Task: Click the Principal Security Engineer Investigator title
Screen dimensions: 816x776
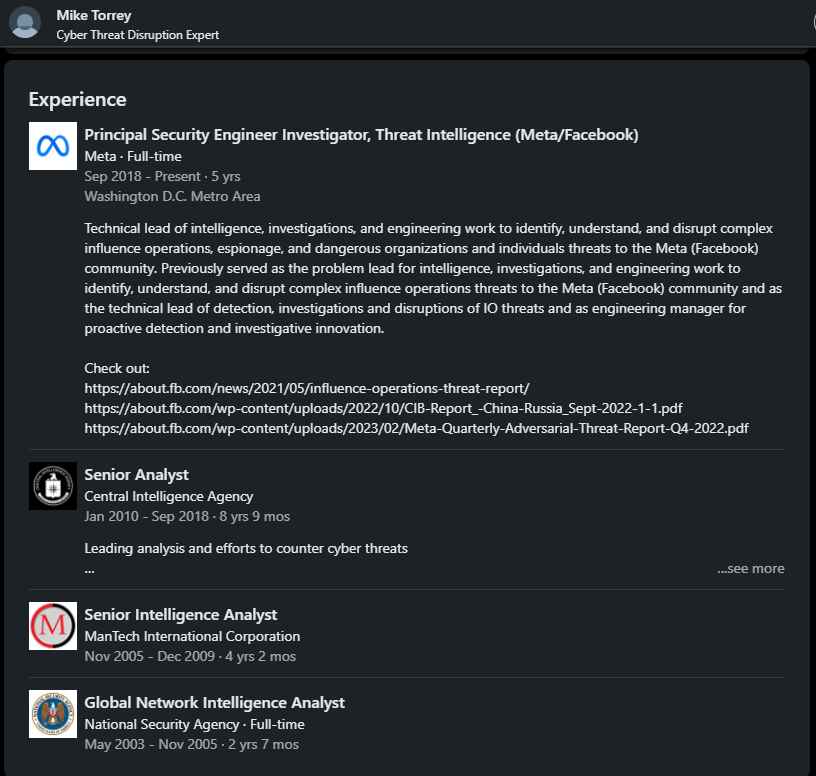Action: point(361,135)
